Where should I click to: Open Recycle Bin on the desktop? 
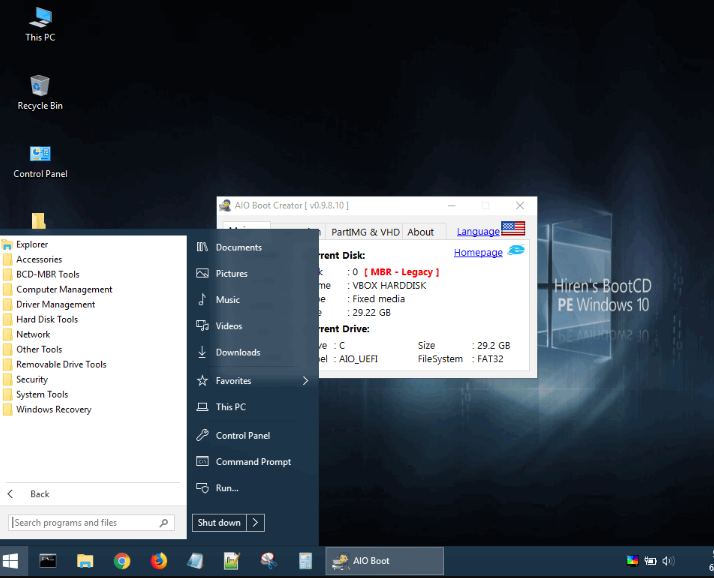tap(40, 92)
